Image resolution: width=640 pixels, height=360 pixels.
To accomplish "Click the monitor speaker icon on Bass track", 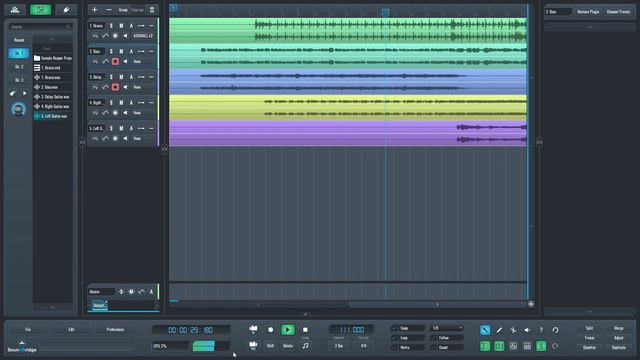I will tap(125, 62).
